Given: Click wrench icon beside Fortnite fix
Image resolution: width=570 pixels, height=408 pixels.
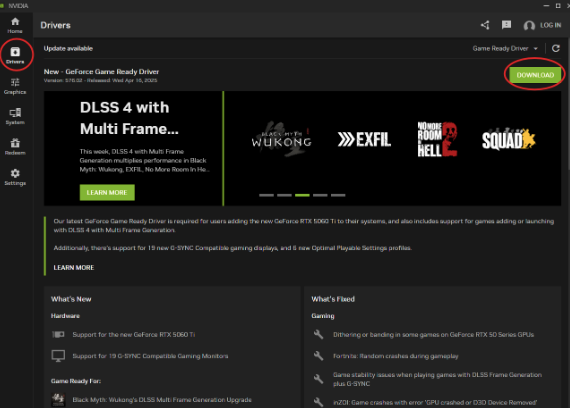Looking at the screenshot, I should 318,356.
